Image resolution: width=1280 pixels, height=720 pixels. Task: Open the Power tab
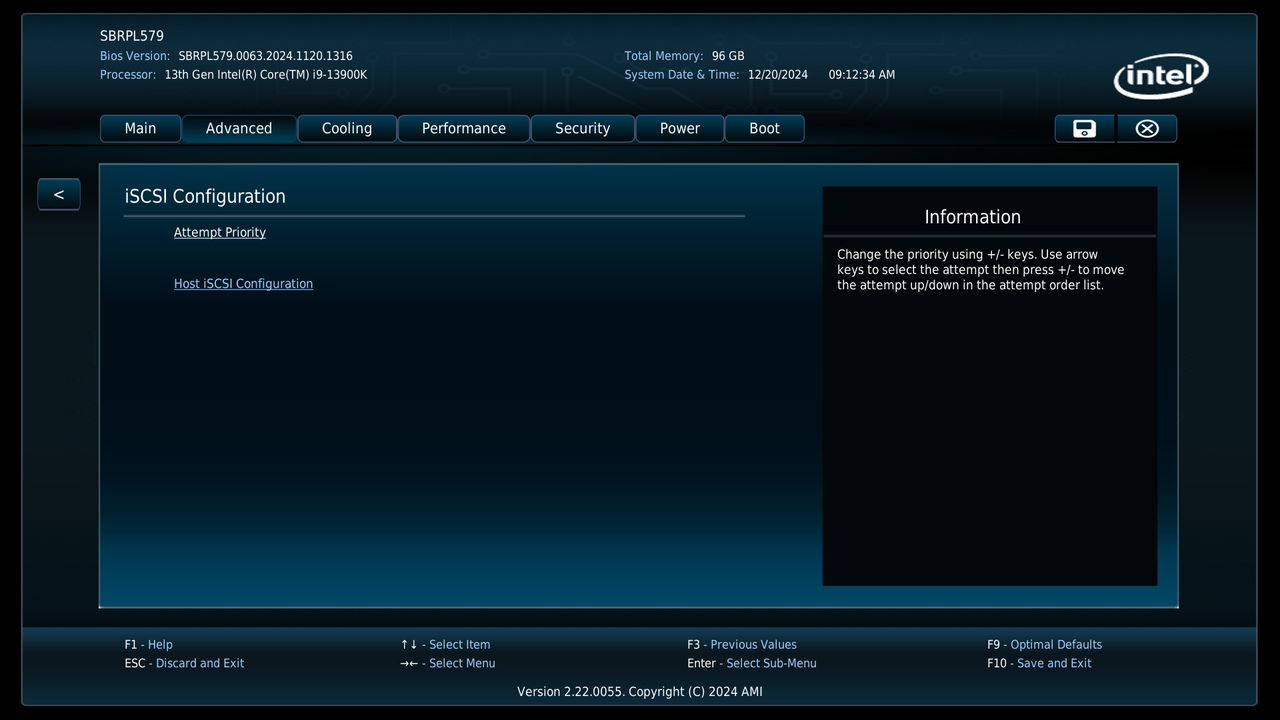point(680,128)
